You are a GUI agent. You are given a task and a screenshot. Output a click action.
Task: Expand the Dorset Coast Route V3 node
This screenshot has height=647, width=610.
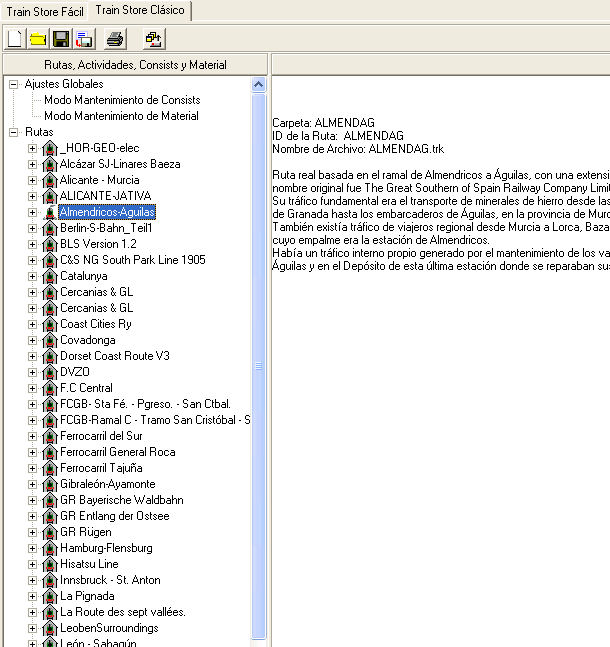(x=32, y=356)
